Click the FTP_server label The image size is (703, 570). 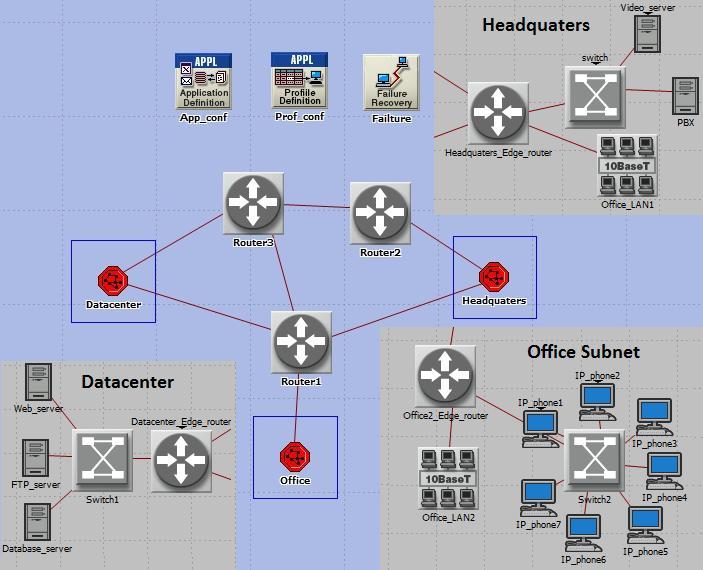(x=36, y=485)
